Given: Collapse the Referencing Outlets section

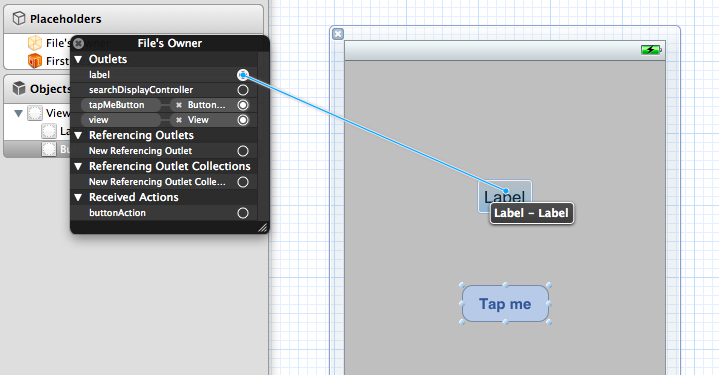Looking at the screenshot, I should pyautogui.click(x=78, y=135).
